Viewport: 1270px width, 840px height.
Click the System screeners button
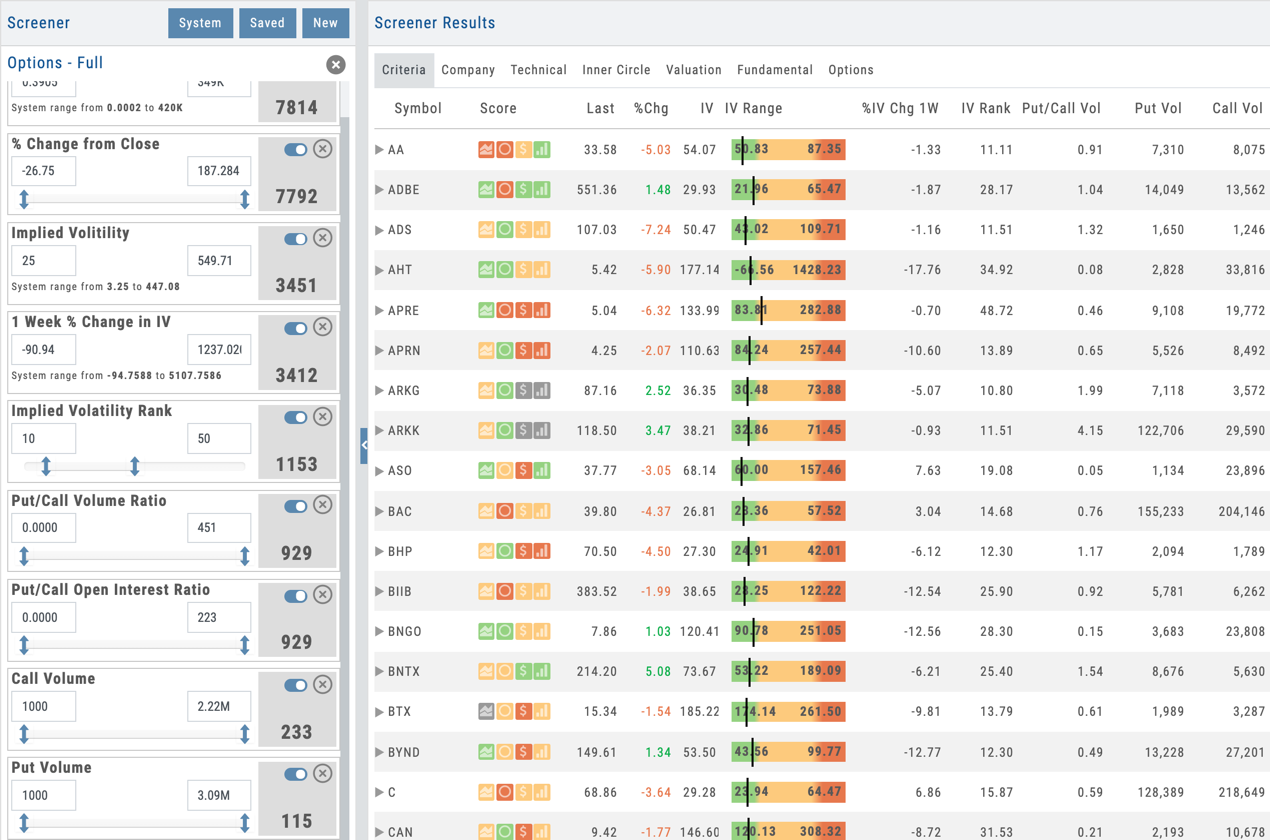point(200,23)
